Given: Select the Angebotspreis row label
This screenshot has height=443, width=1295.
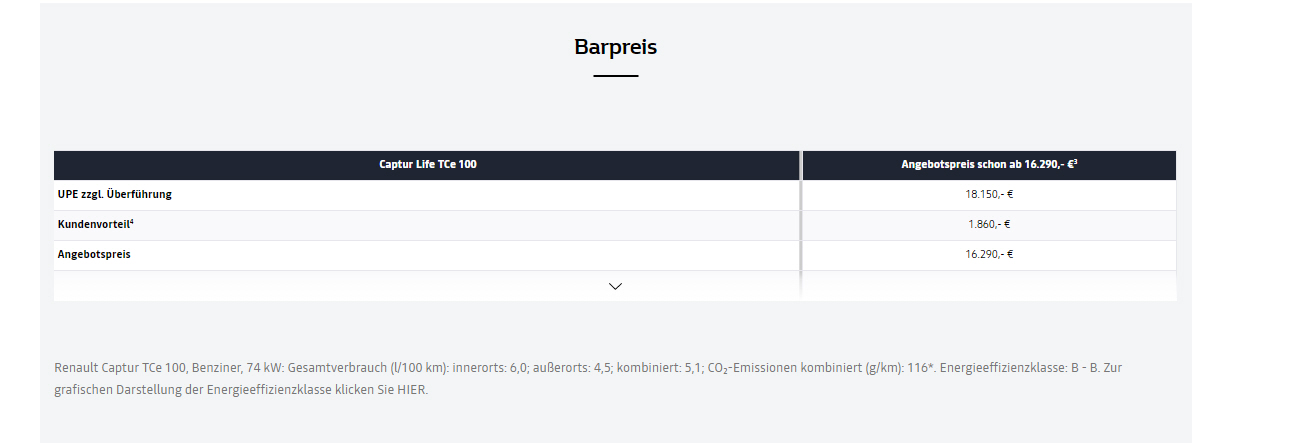Looking at the screenshot, I should (94, 254).
